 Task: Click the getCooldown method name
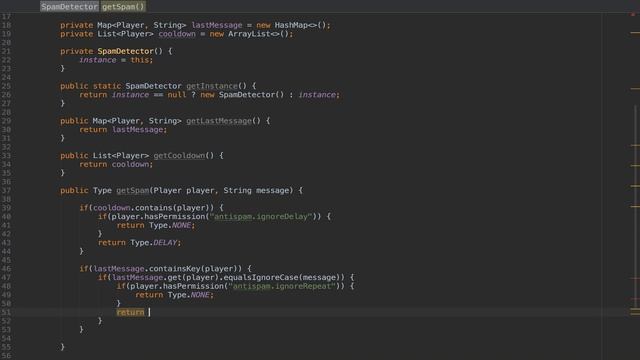(x=179, y=156)
